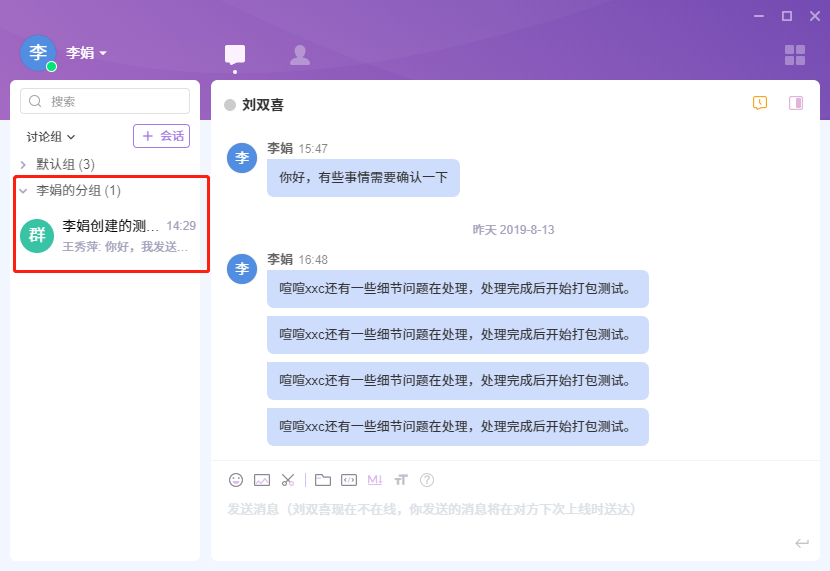
Task: Insert code snippet with the code icon
Action: coord(349,480)
